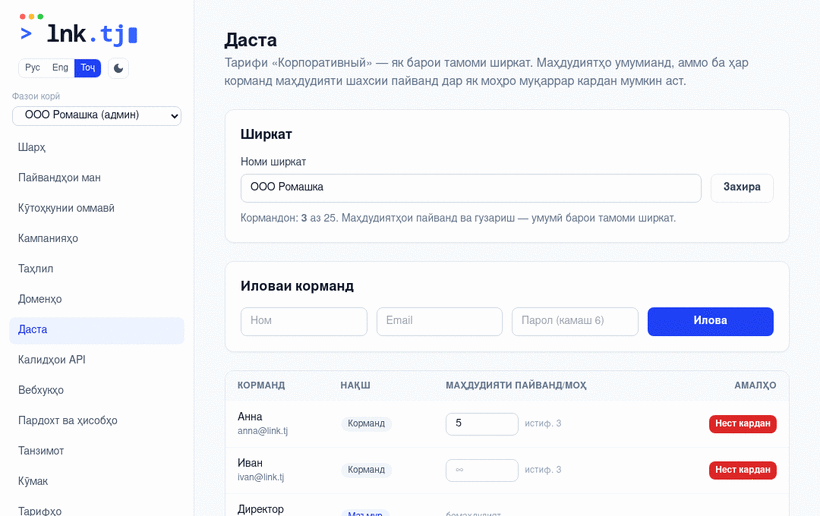Open workspace dropdown ООО Ромашка (админ)
Viewport: 820px width, 516px height.
(x=97, y=116)
